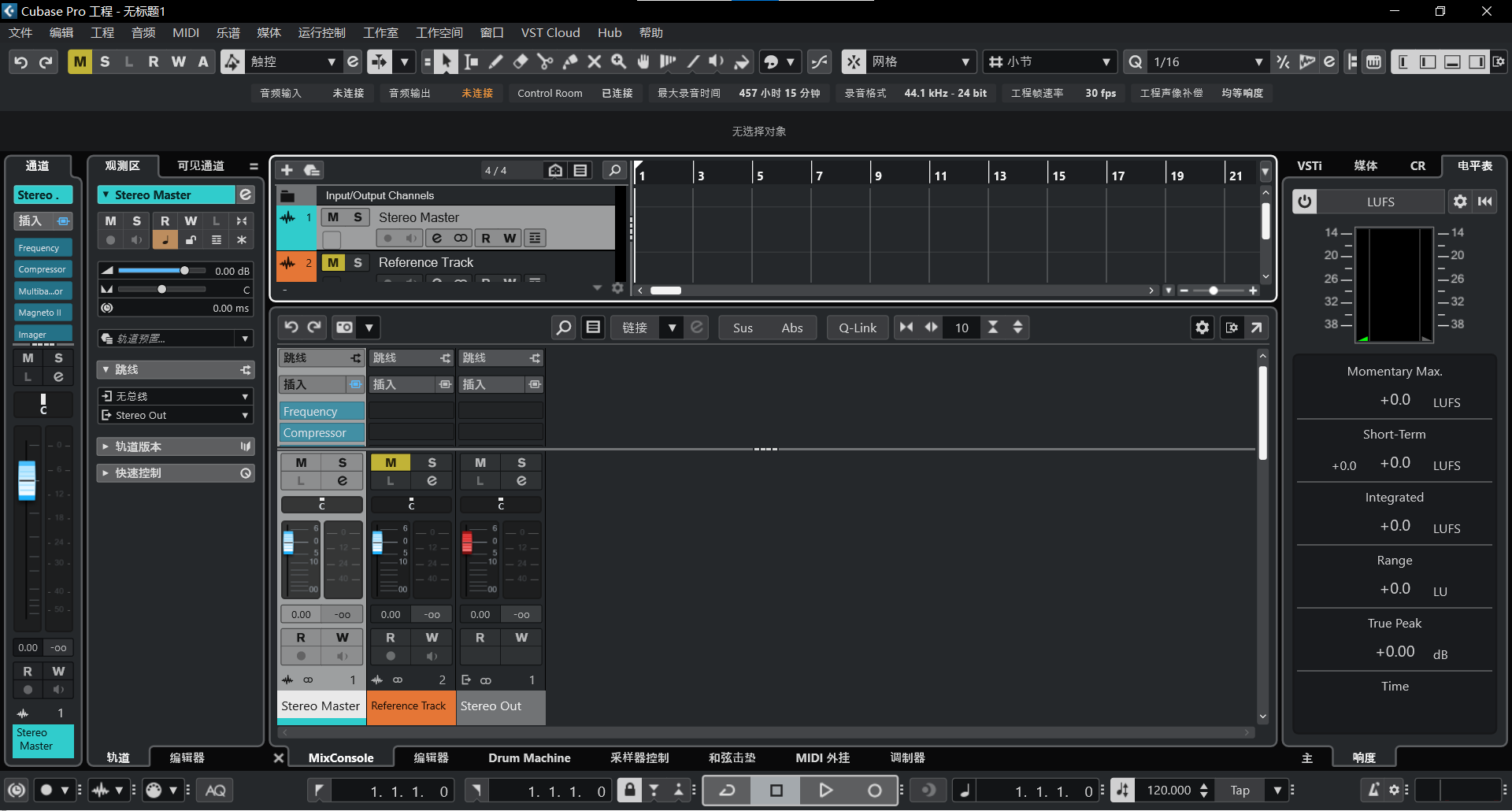Open LUFS meter settings gear
1512x811 pixels.
pyautogui.click(x=1460, y=202)
